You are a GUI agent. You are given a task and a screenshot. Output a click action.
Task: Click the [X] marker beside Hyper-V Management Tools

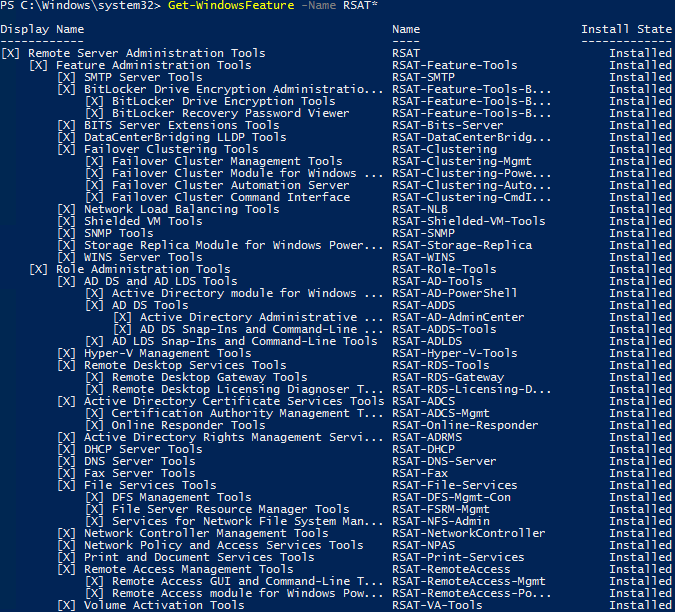click(x=66, y=354)
